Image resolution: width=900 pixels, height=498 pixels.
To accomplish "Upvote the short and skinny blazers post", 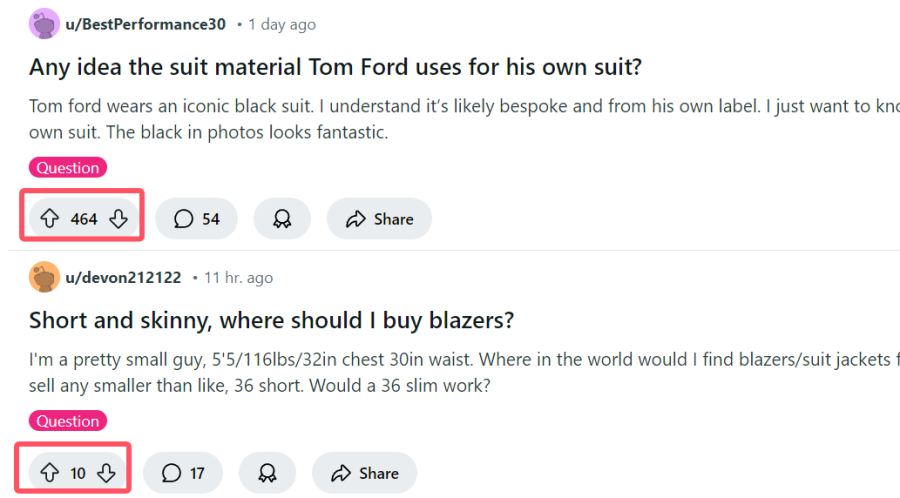I will click(x=49, y=473).
